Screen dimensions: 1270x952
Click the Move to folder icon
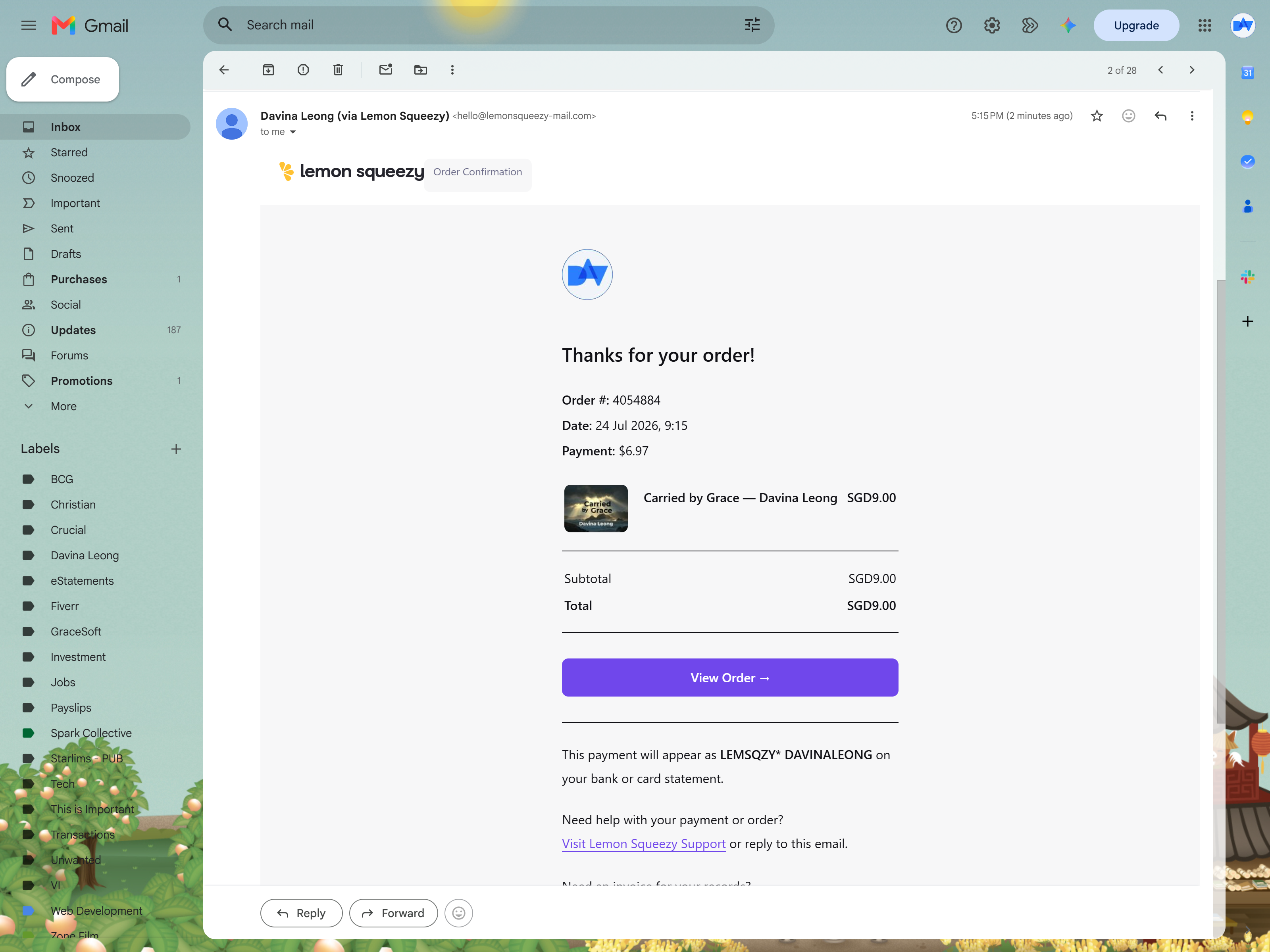(421, 70)
